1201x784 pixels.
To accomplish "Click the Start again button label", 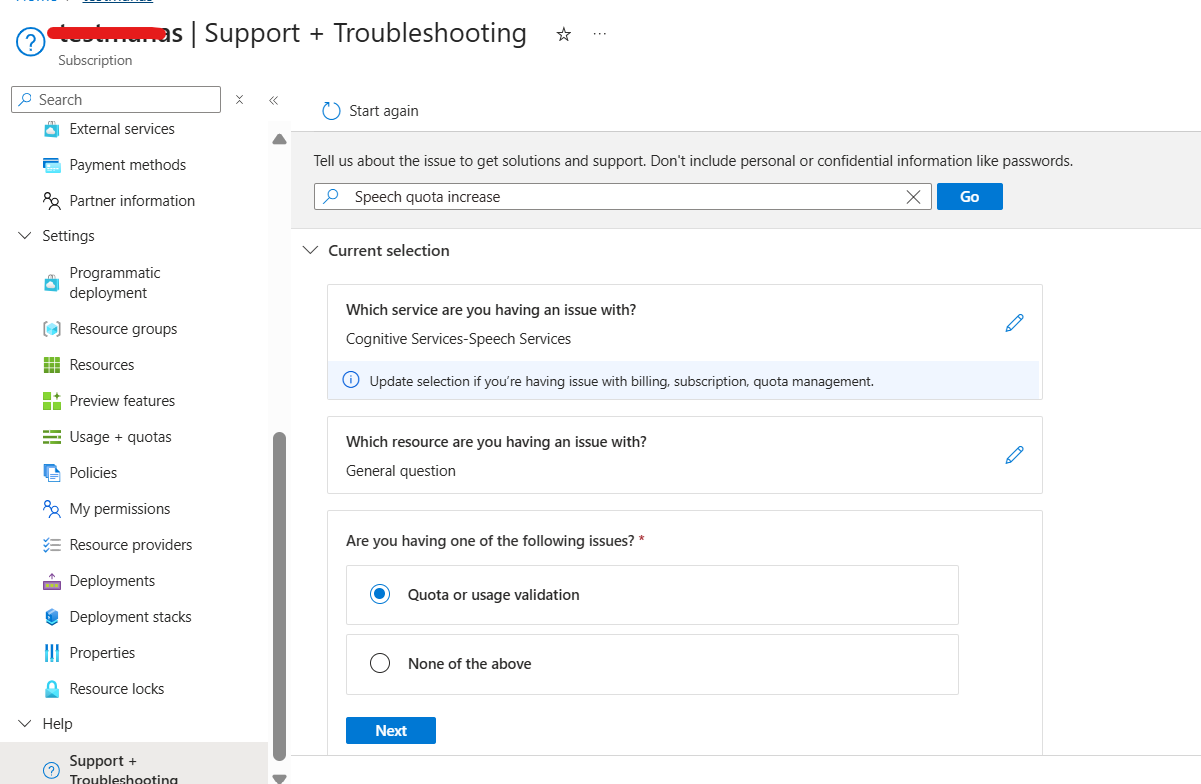I will pyautogui.click(x=384, y=111).
